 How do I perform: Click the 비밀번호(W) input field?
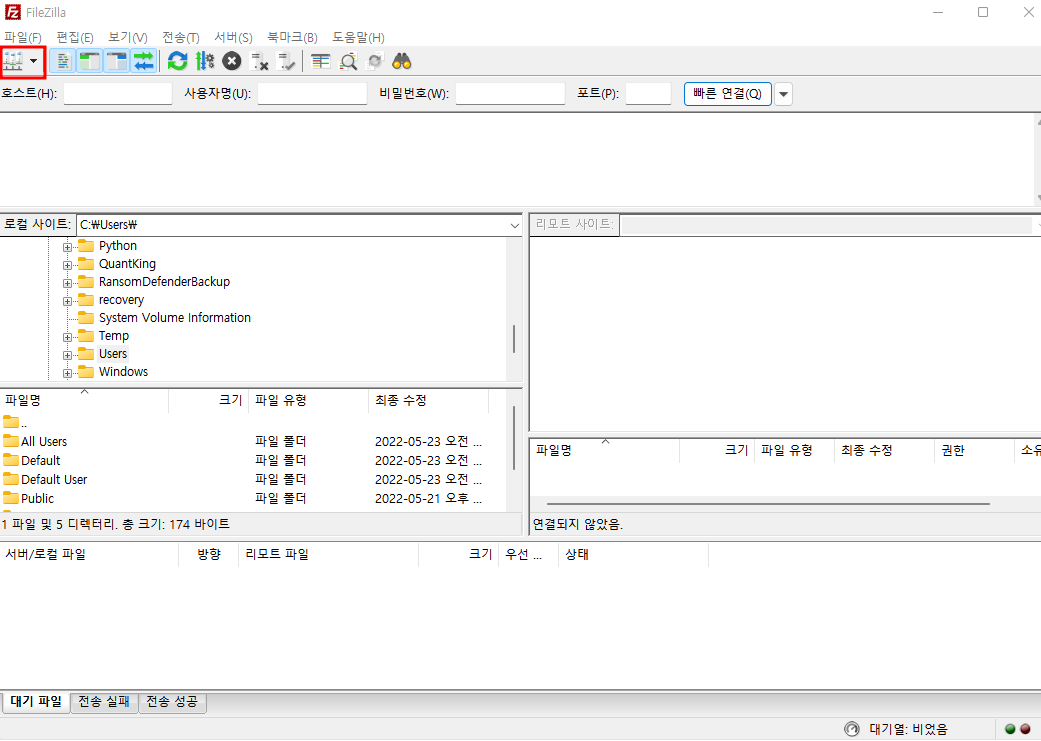pos(510,94)
